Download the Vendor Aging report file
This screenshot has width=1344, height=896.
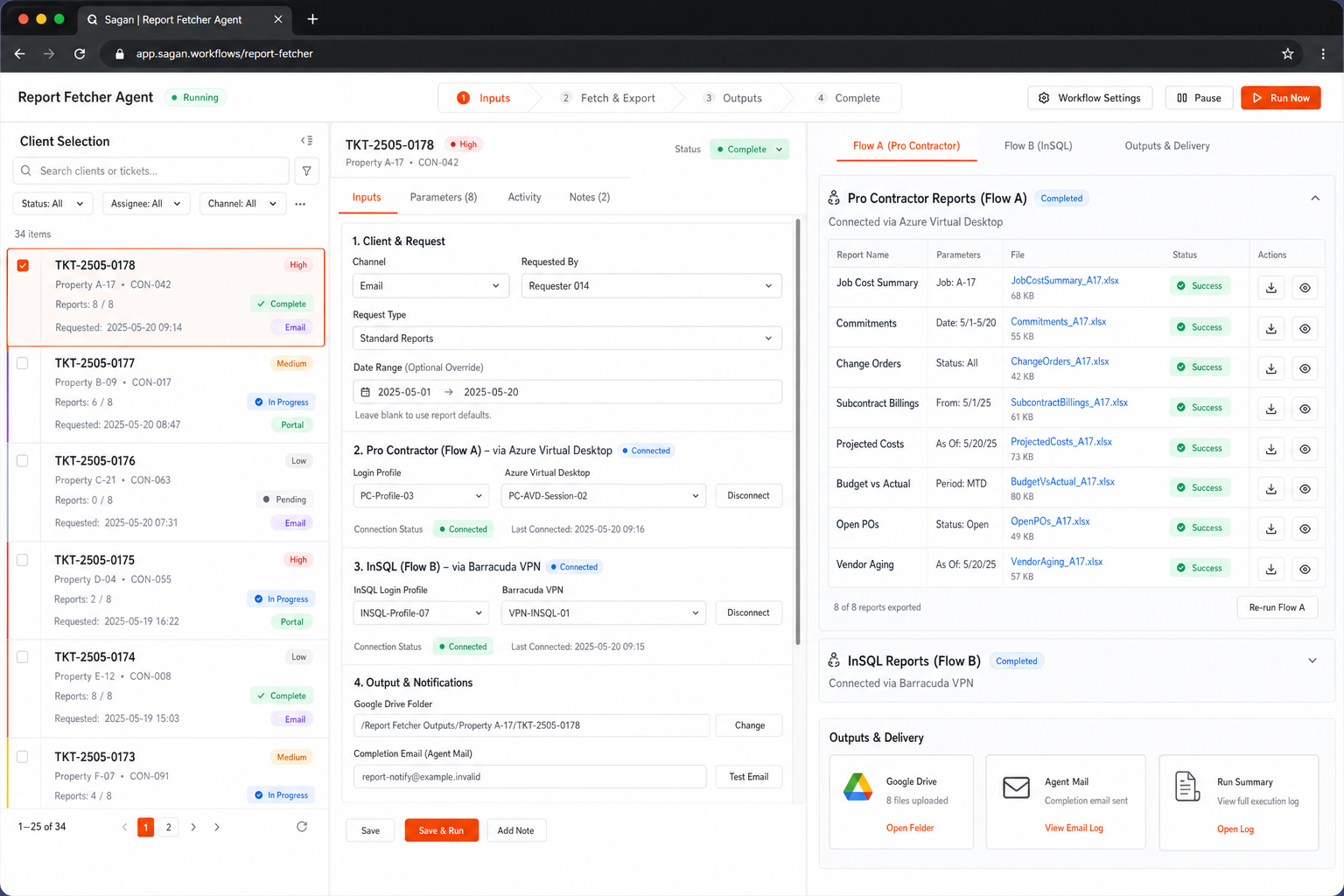tap(1270, 569)
